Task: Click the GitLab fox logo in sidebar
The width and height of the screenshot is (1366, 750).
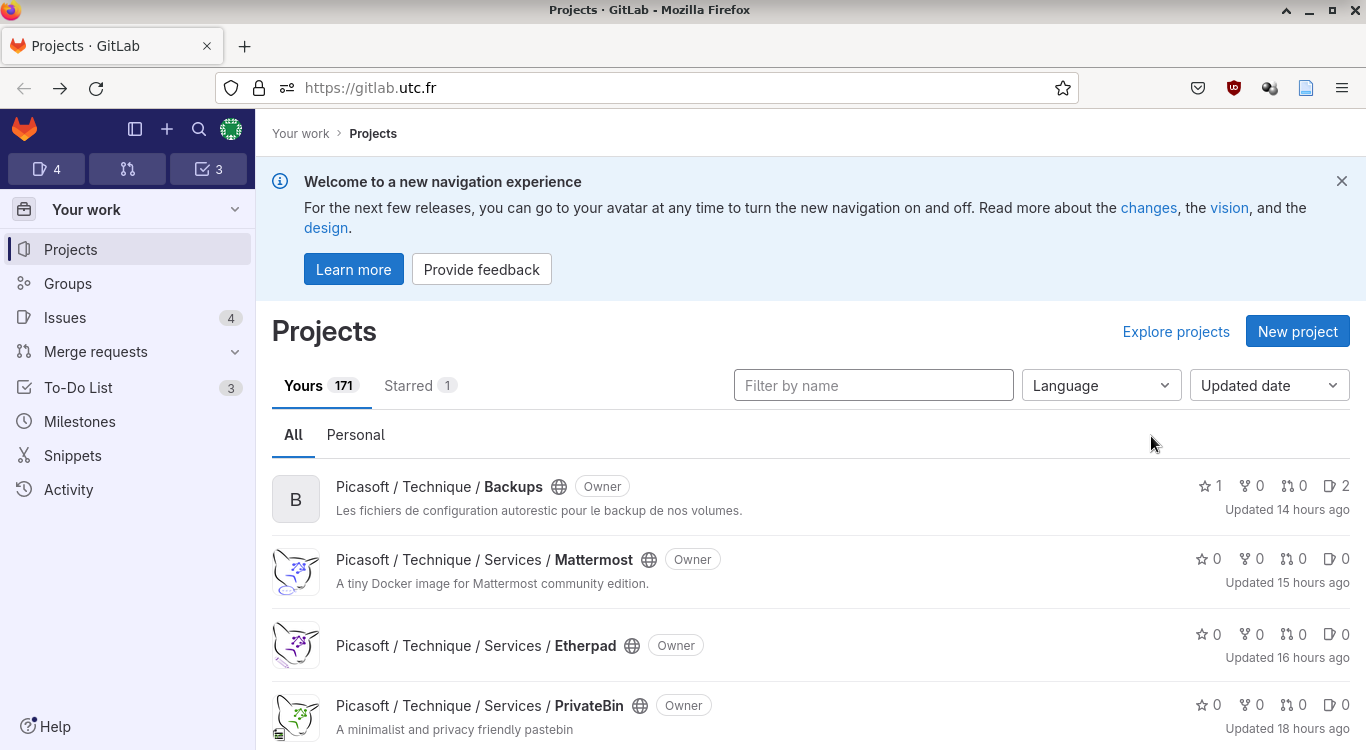Action: coord(25,129)
